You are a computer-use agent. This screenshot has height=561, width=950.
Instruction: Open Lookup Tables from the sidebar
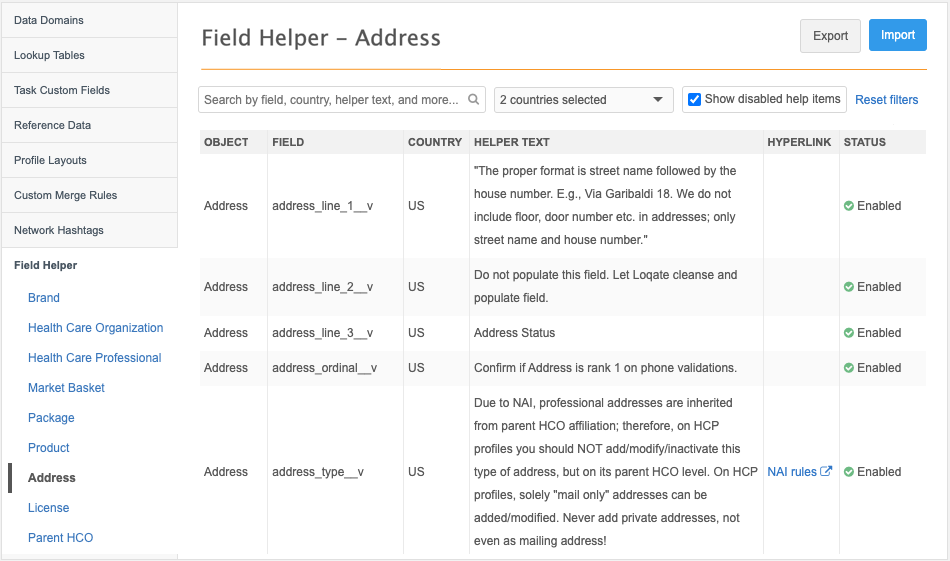[x=49, y=55]
